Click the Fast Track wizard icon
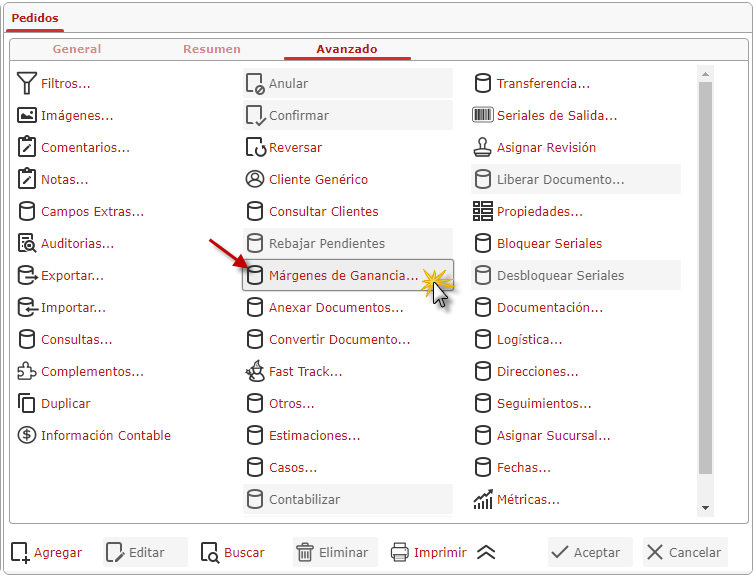 pos(255,371)
